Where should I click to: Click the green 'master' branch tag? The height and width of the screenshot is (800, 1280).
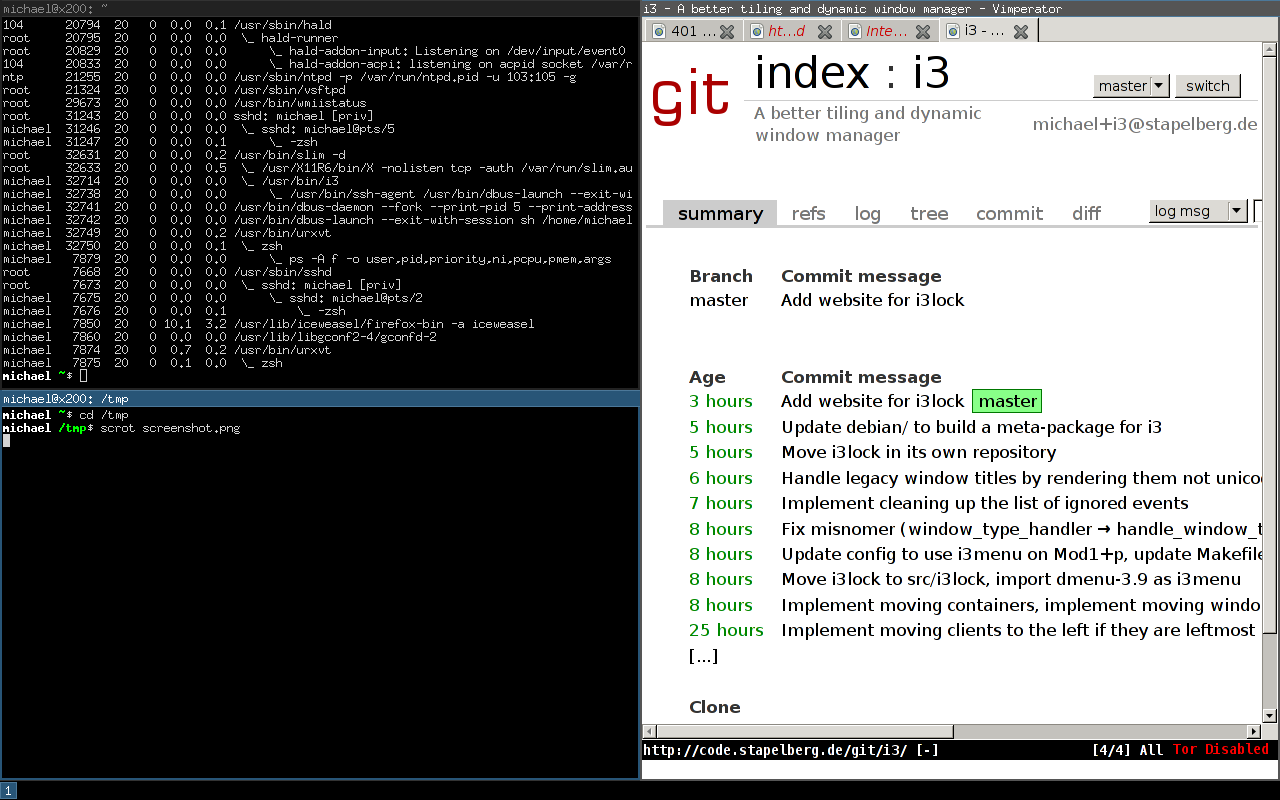1007,401
